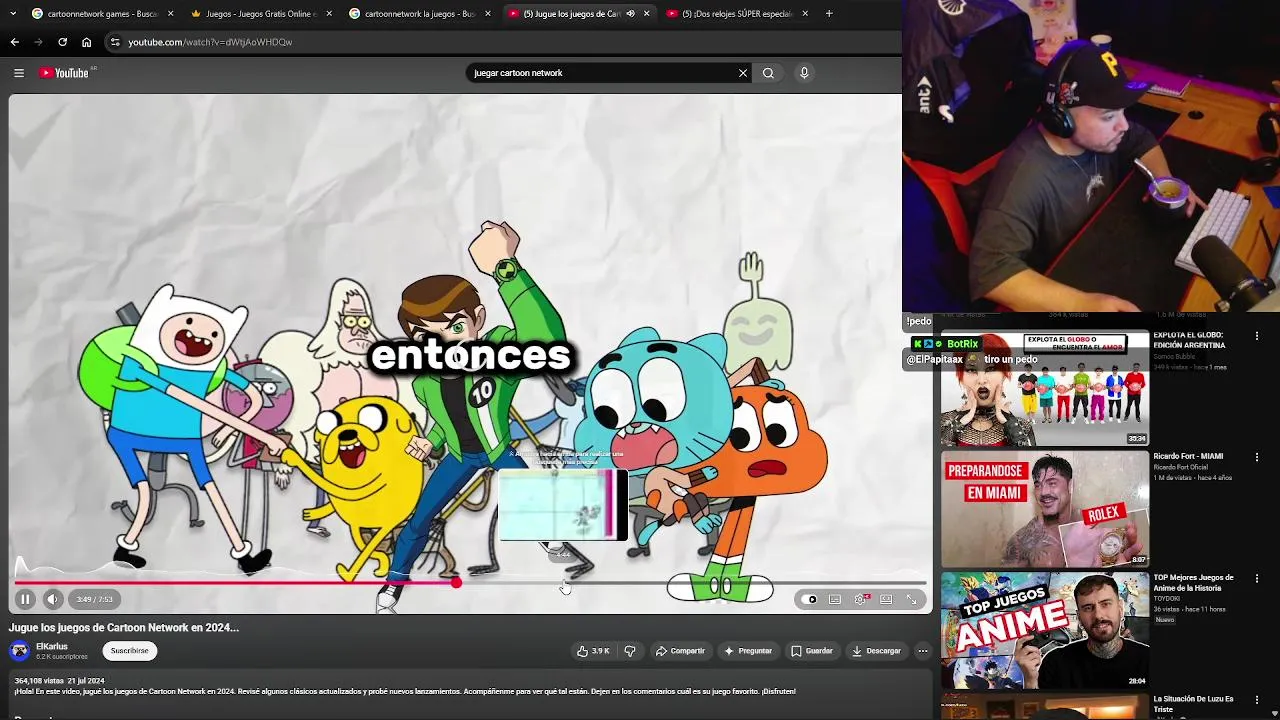The width and height of the screenshot is (1280, 720).
Task: Open 'EXPLOTA EL GLOBO' recommended video thumbnail
Action: [x=1044, y=388]
